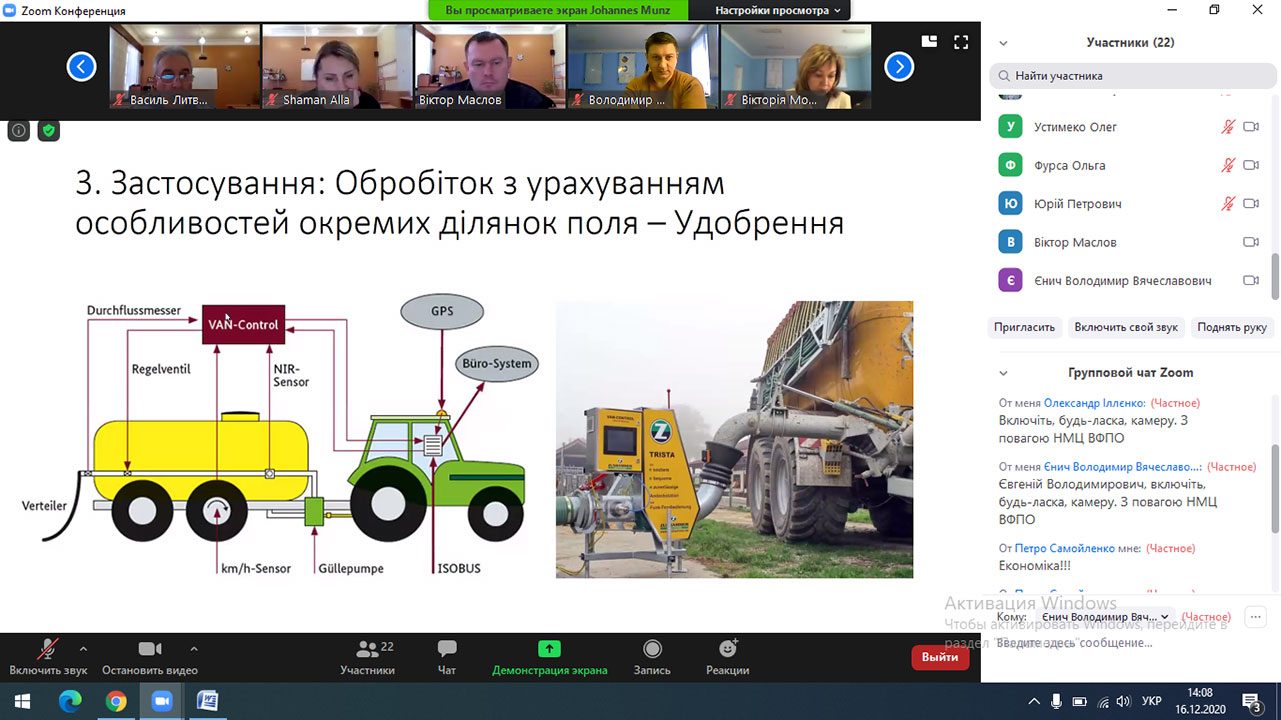Open chat more options ellipsis button
This screenshot has height=720, width=1281.
[x=1257, y=617]
